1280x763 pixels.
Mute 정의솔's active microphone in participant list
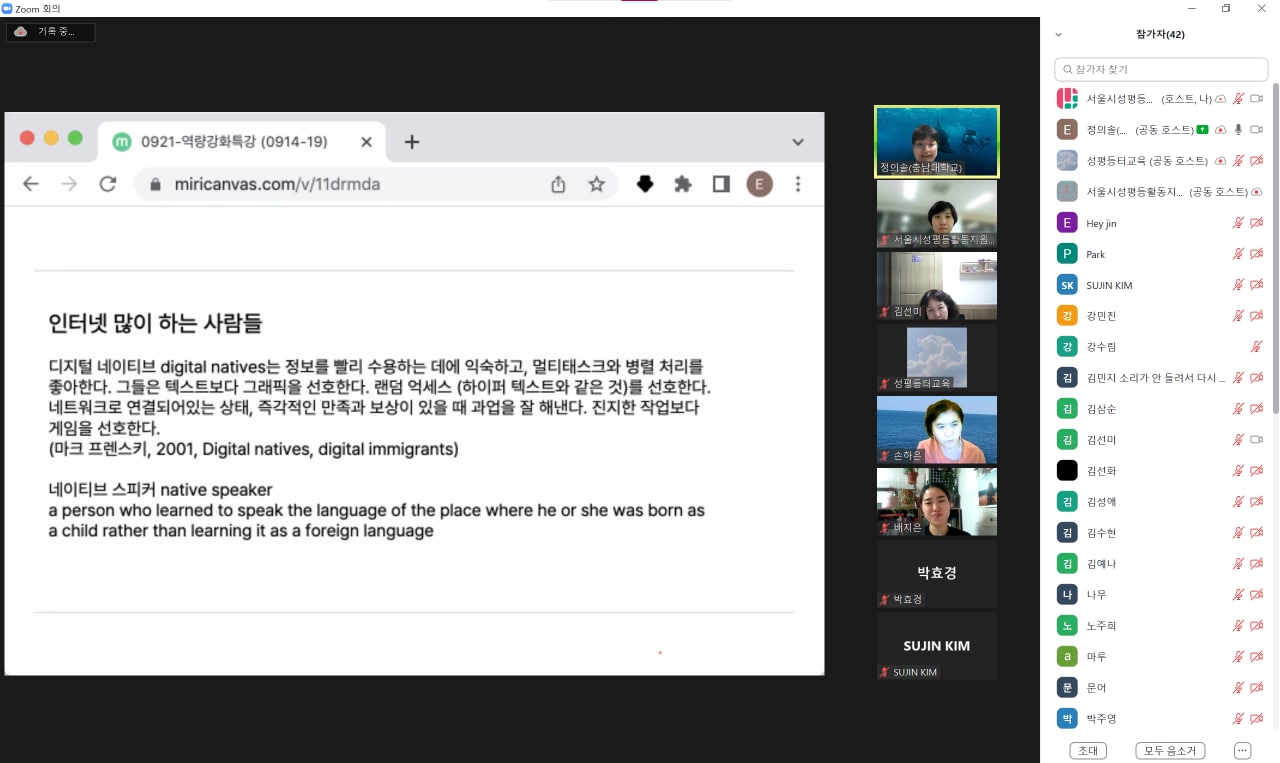click(x=1236, y=129)
